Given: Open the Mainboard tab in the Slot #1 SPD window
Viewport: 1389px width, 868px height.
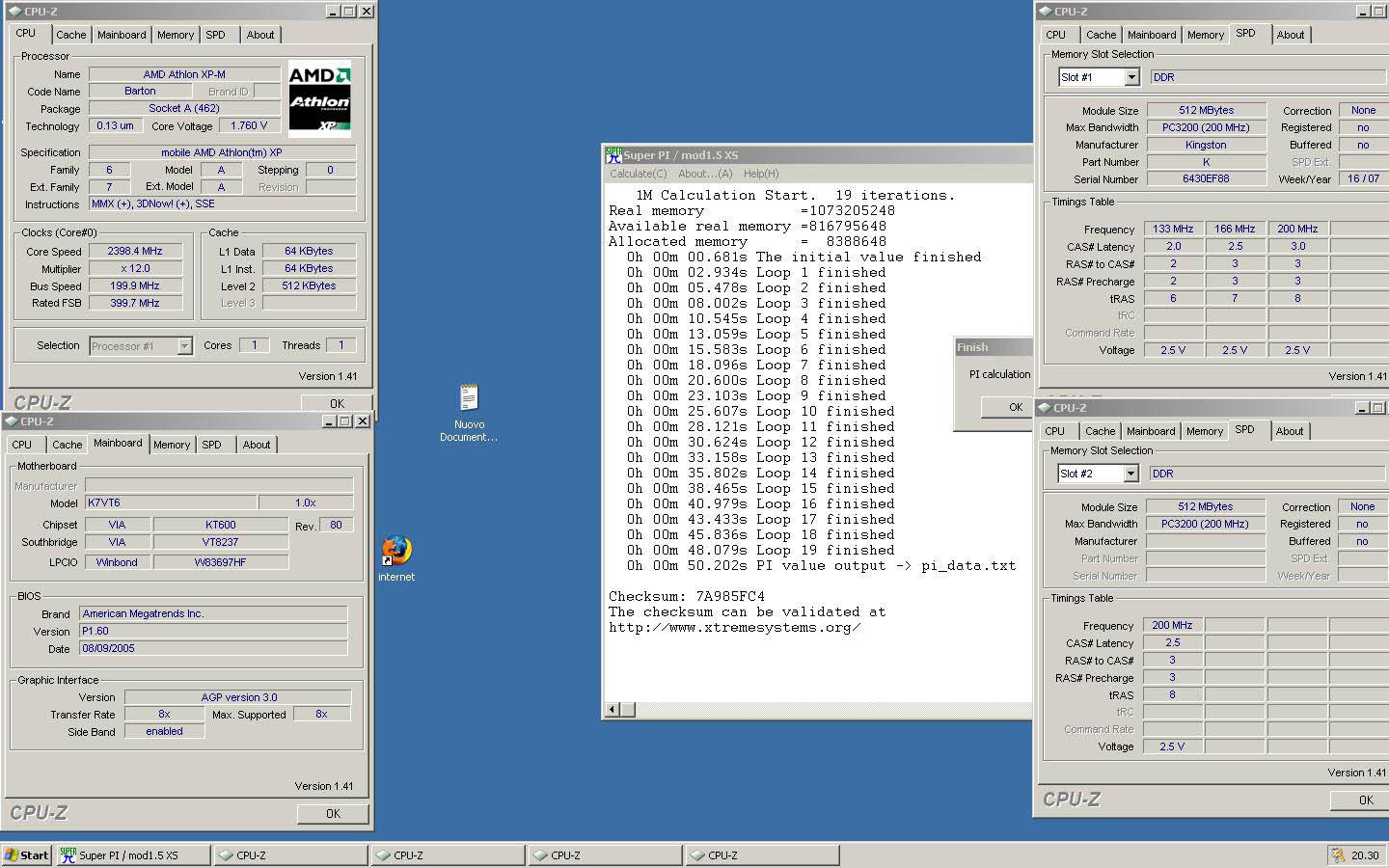Looking at the screenshot, I should 1152,35.
